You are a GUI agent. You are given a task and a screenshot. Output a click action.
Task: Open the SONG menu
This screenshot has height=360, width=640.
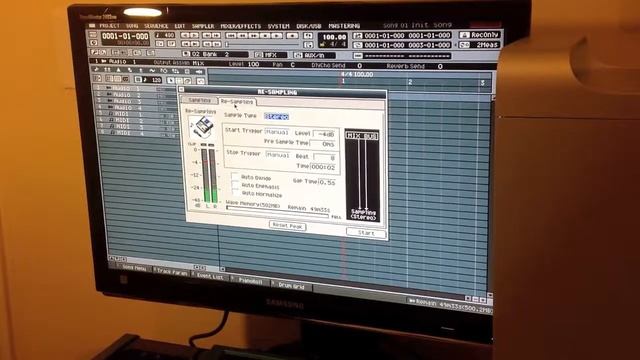coord(132,26)
